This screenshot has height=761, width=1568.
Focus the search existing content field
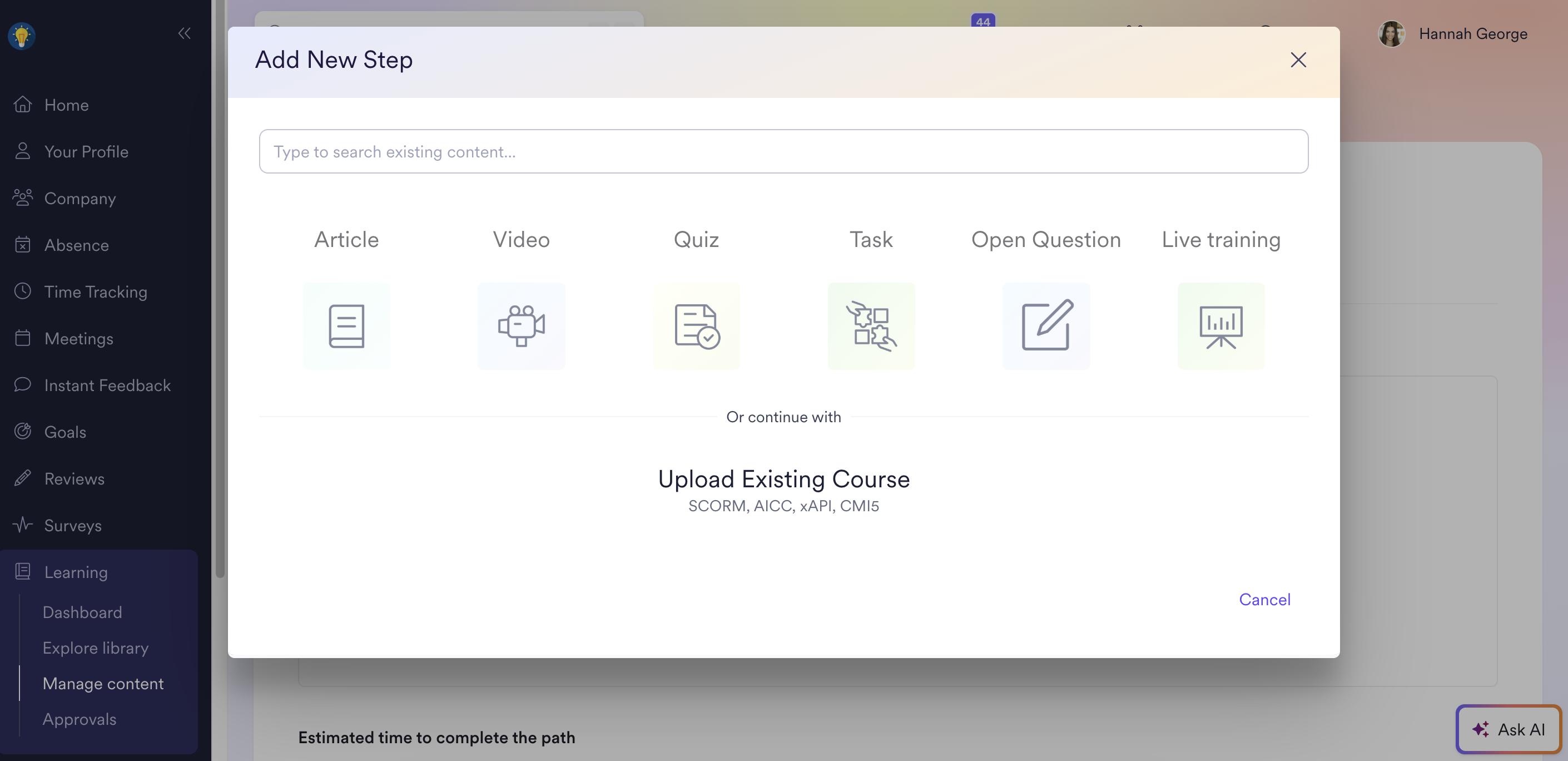click(x=783, y=152)
